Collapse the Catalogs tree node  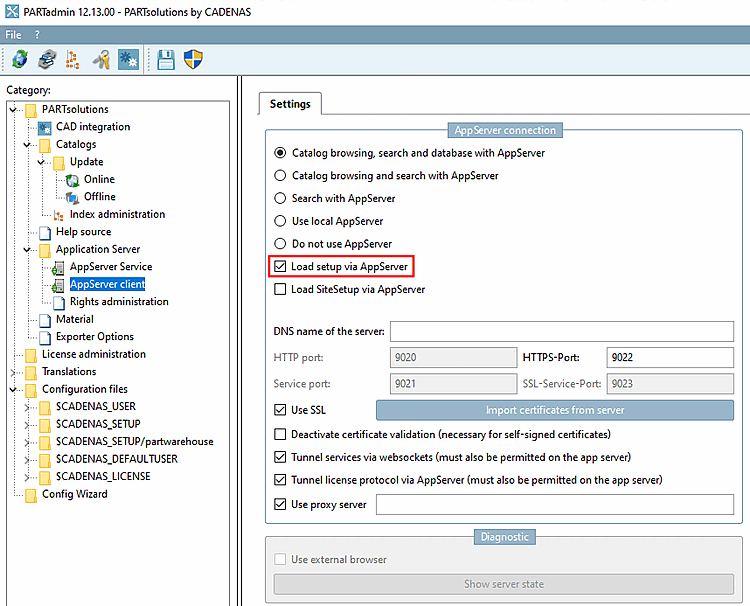(27, 144)
